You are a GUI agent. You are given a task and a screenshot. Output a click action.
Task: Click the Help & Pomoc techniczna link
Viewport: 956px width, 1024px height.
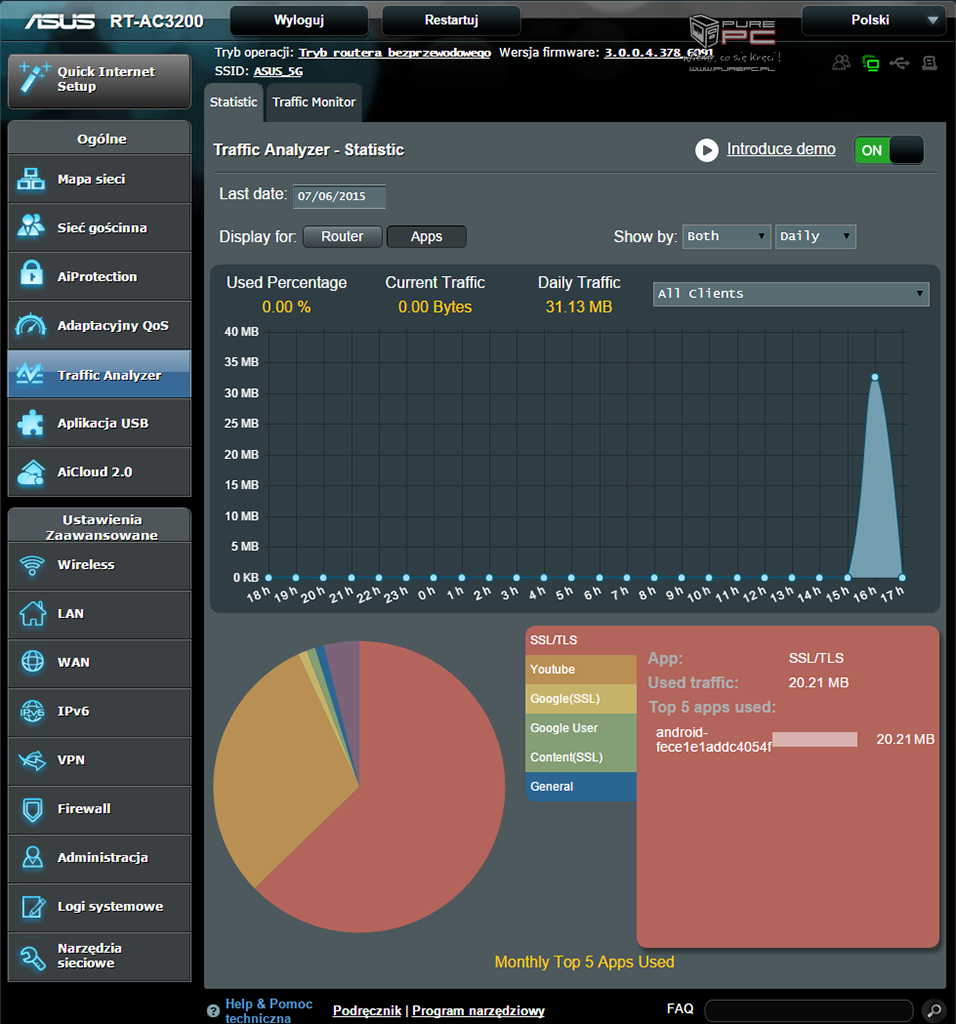pyautogui.click(x=268, y=1010)
